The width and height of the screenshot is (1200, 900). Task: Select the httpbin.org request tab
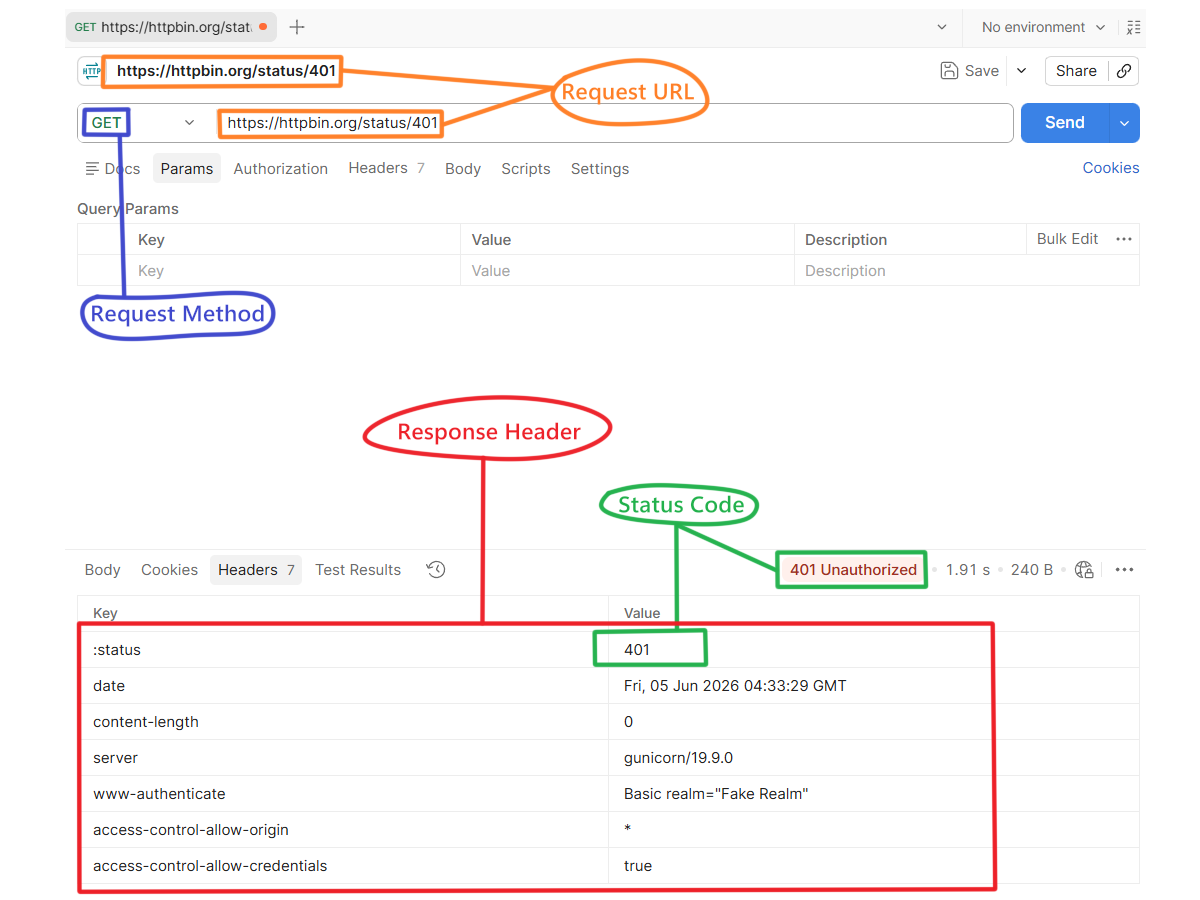click(171, 27)
